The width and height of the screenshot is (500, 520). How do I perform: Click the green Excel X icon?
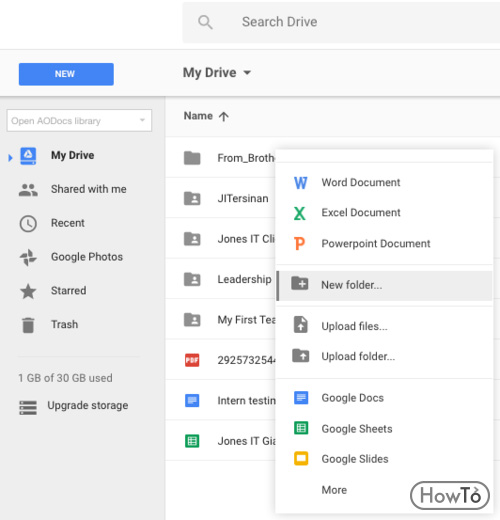300,213
